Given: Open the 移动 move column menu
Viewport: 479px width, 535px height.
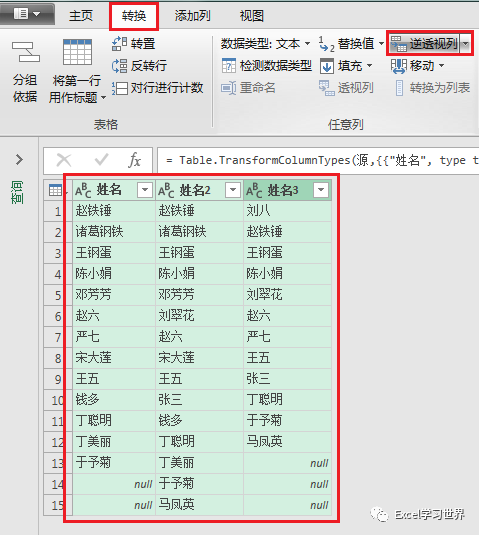Looking at the screenshot, I should (x=418, y=66).
